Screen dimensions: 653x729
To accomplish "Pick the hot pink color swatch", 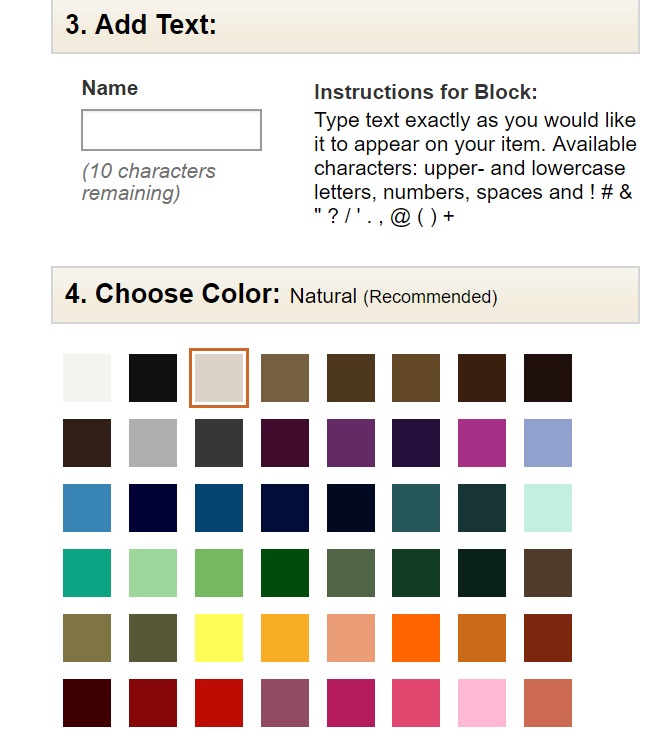I will pos(416,703).
